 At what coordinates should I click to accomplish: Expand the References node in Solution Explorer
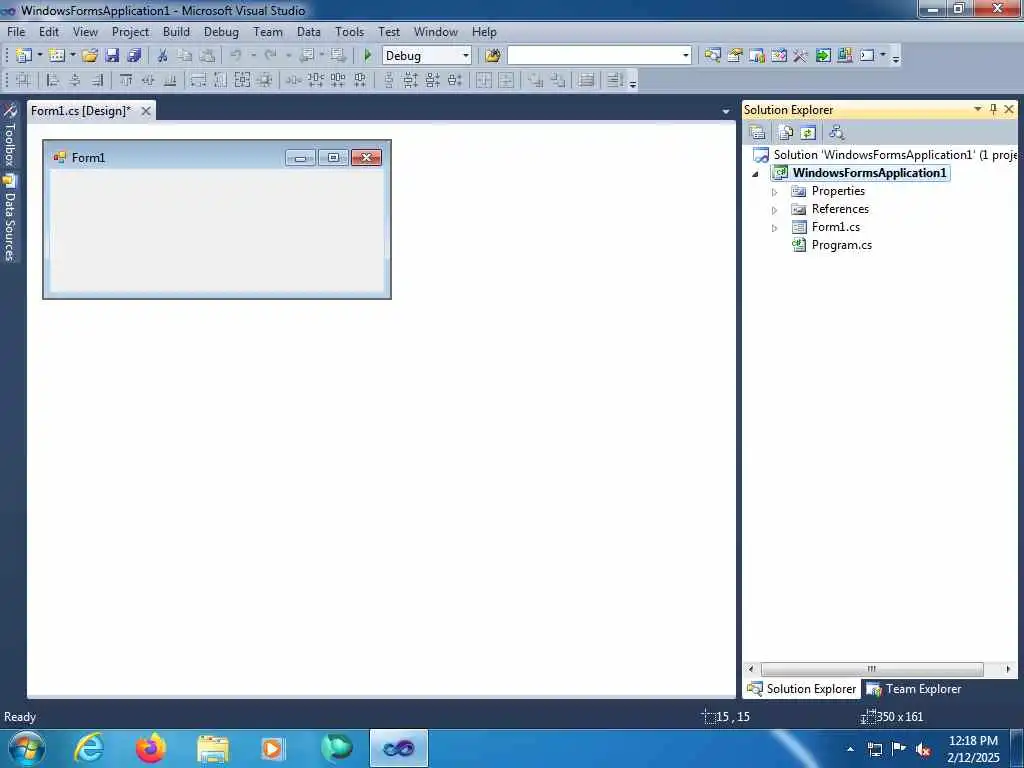tap(775, 210)
